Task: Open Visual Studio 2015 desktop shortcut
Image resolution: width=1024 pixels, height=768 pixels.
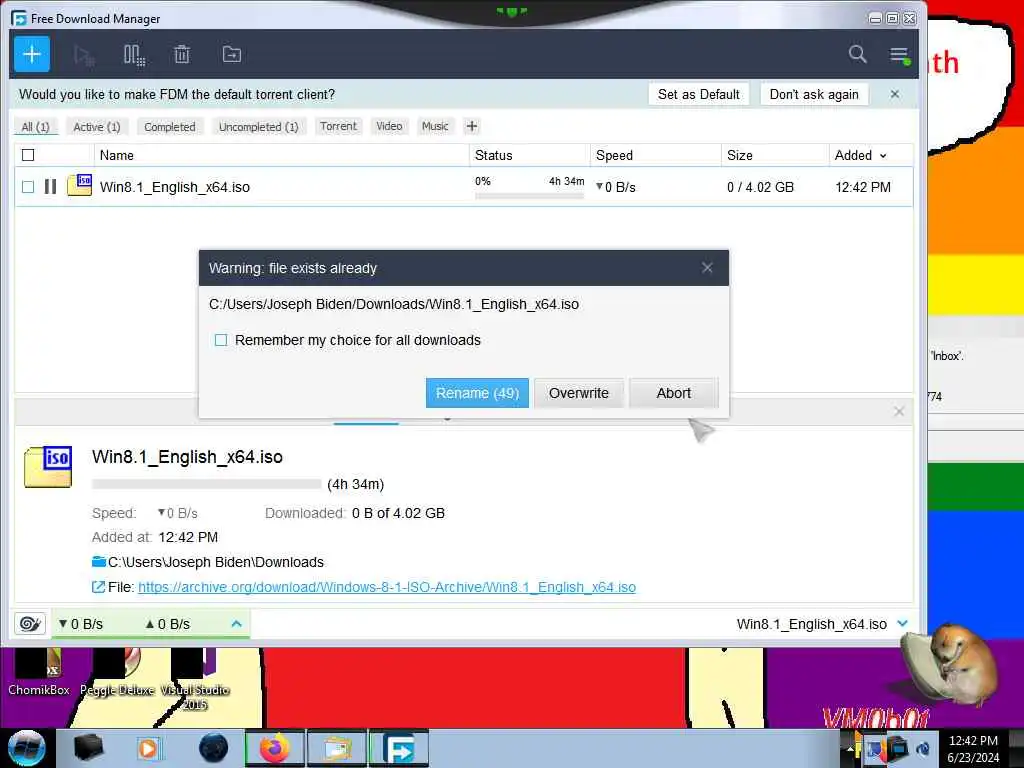Action: click(x=195, y=679)
